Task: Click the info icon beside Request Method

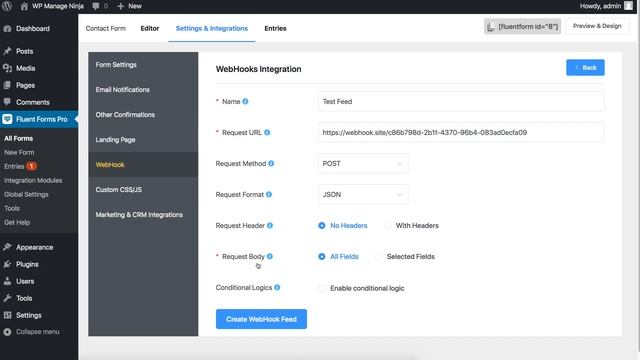Action: [x=271, y=163]
